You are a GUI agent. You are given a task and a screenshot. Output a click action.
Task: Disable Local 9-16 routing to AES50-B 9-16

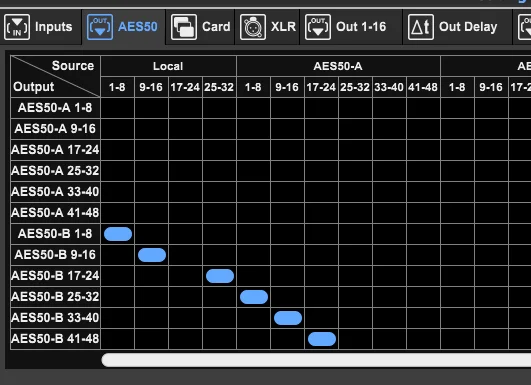click(152, 255)
